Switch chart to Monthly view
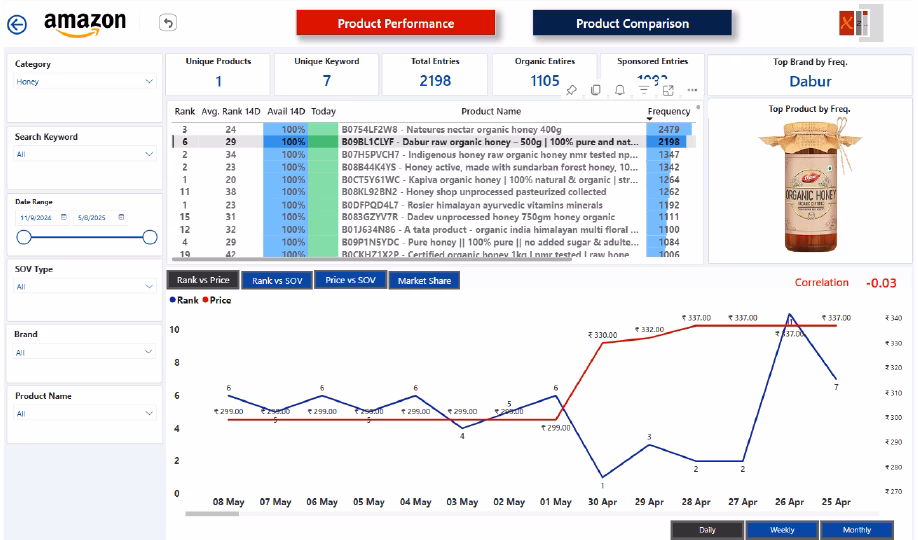Image resolution: width=918 pixels, height=540 pixels. click(857, 529)
